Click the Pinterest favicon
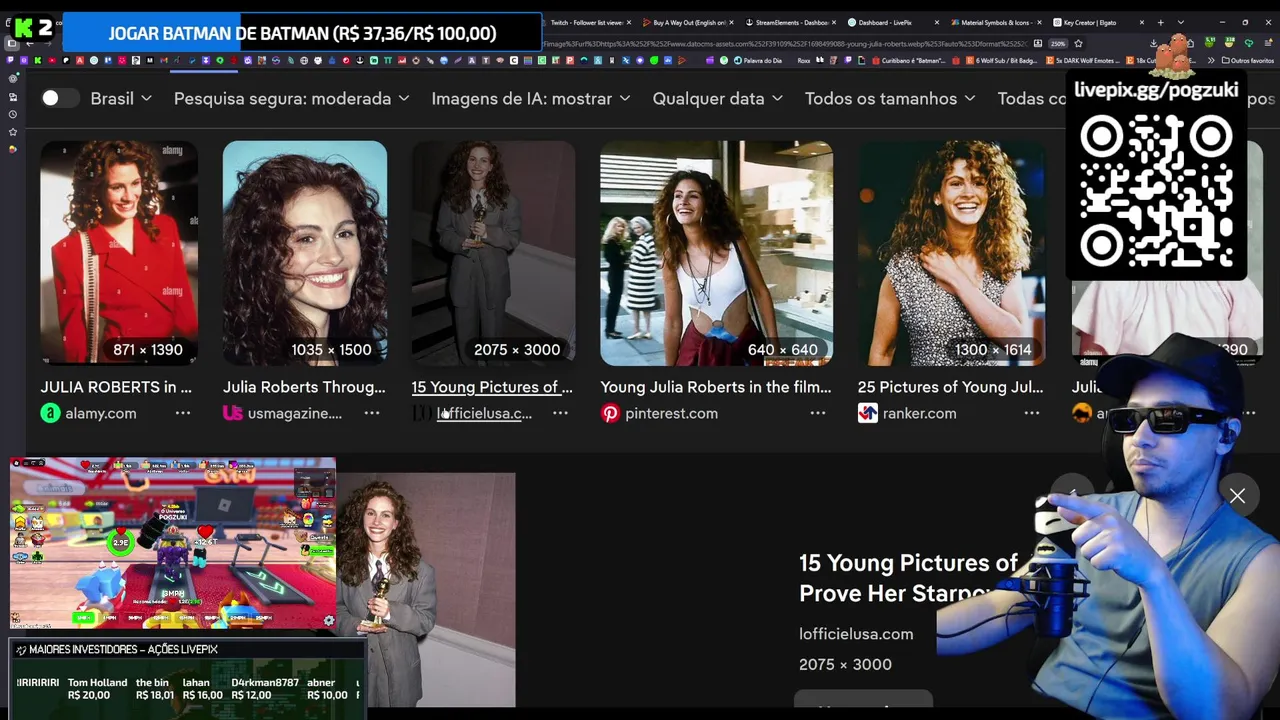 610,413
